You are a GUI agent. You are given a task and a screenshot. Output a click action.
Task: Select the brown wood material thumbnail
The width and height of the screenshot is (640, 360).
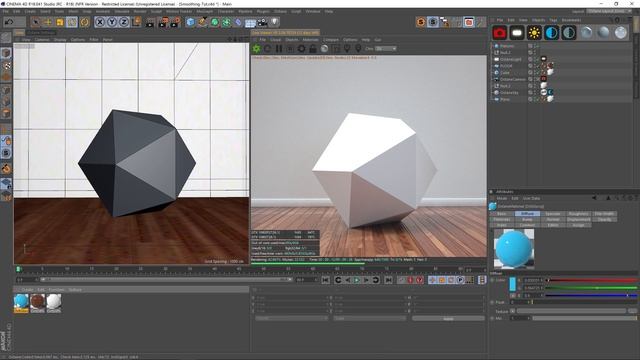point(38,302)
